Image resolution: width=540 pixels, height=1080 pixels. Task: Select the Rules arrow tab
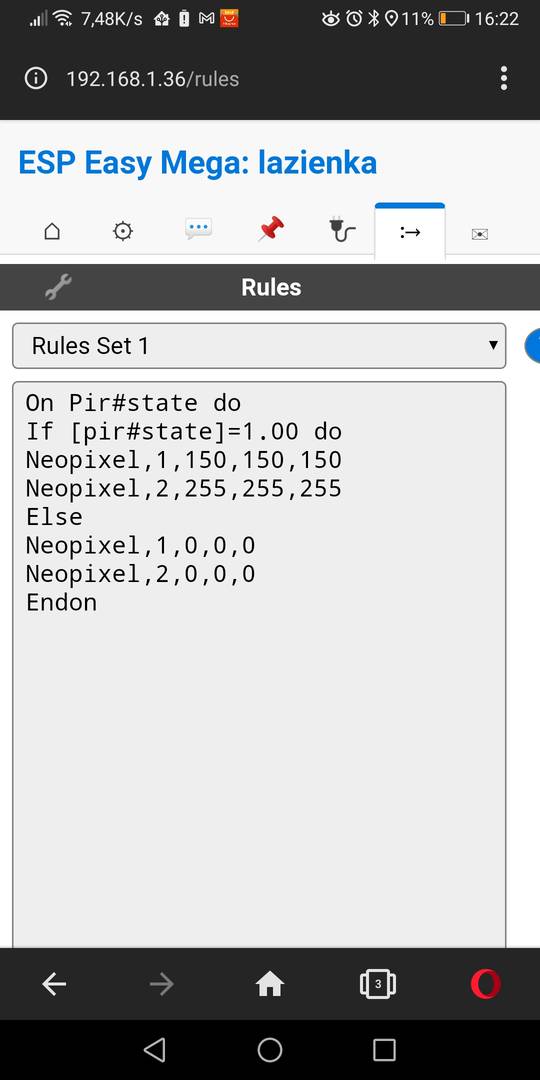click(x=410, y=232)
